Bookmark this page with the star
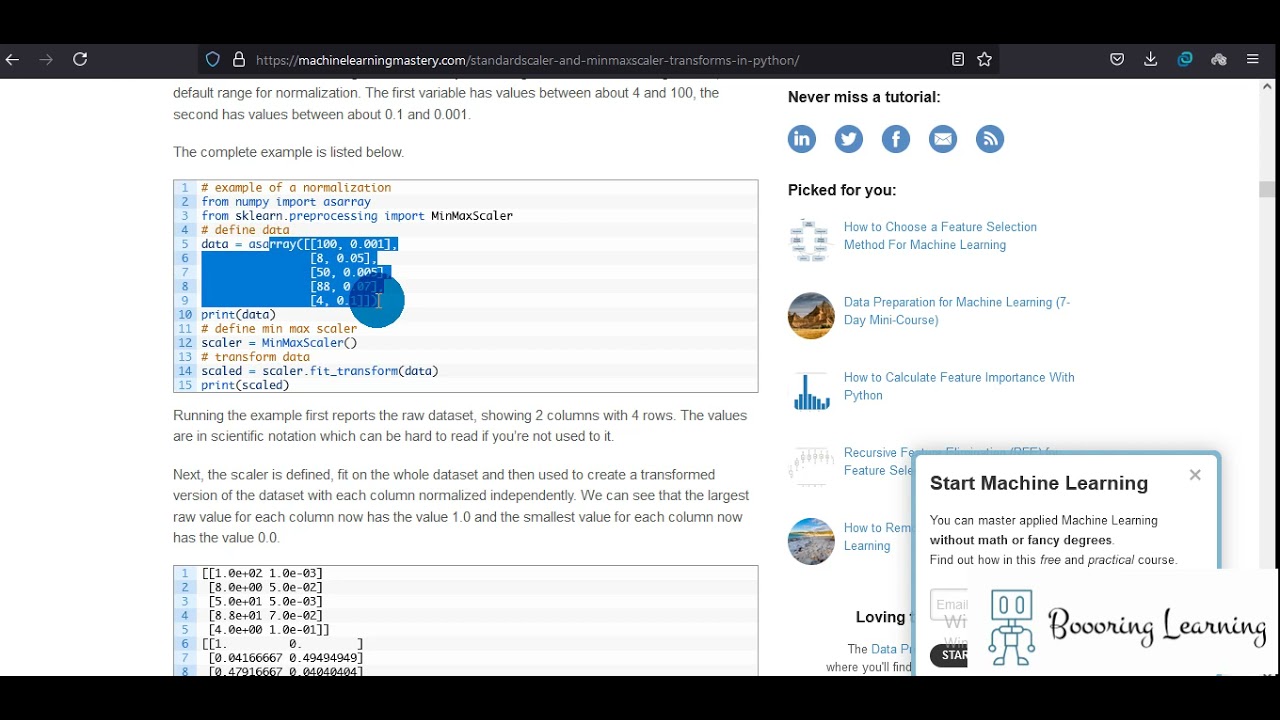Screen dimensions: 1280x720 (985, 60)
